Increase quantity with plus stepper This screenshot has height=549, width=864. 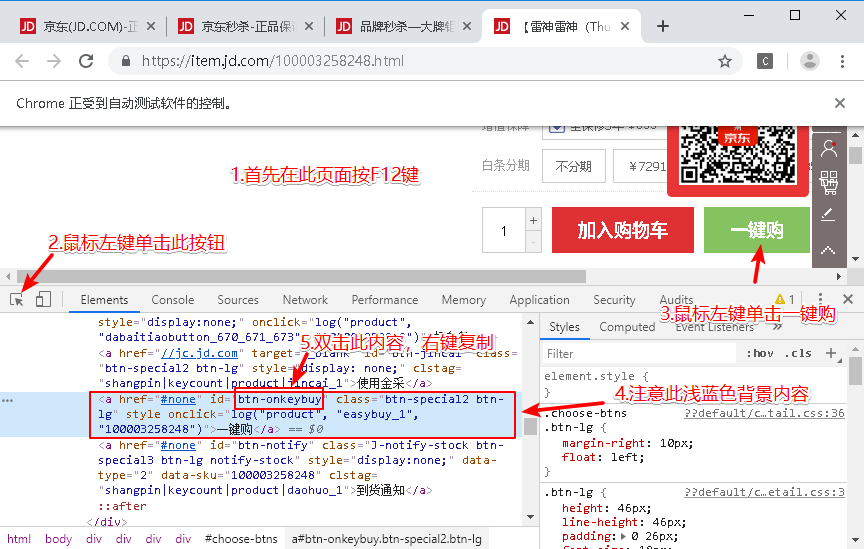[533, 220]
